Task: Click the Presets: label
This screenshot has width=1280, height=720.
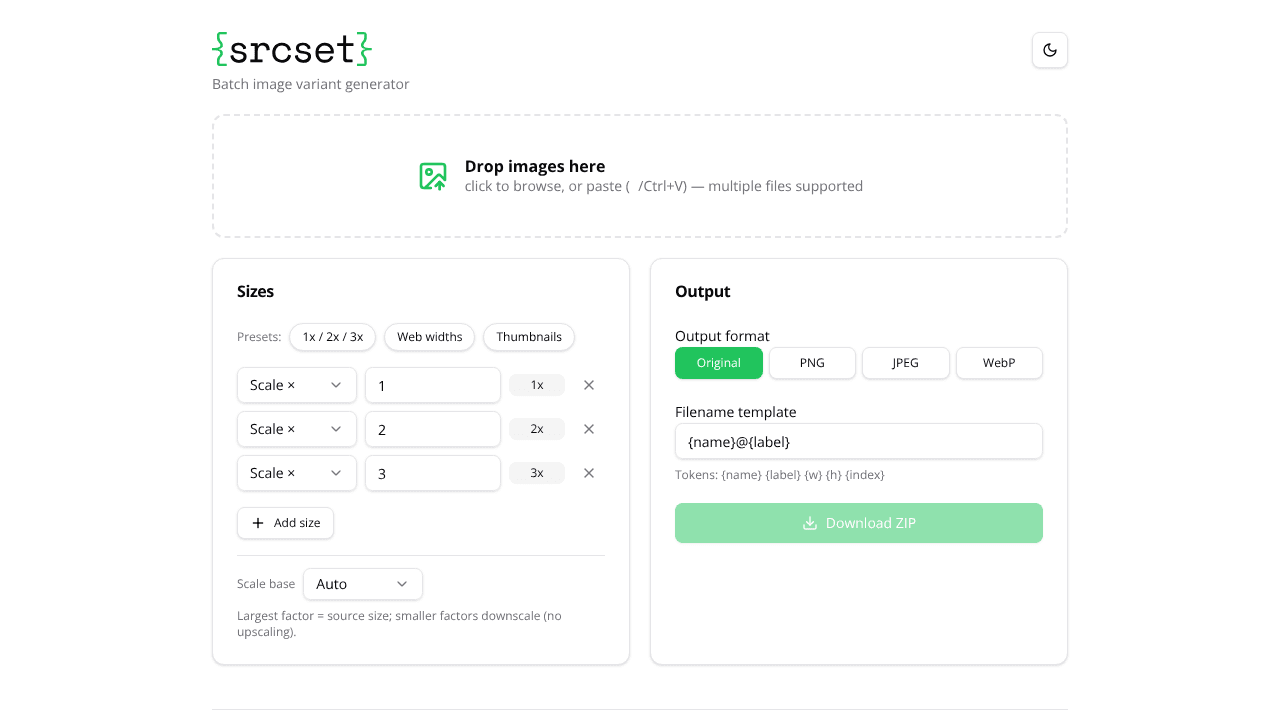Action: point(259,337)
